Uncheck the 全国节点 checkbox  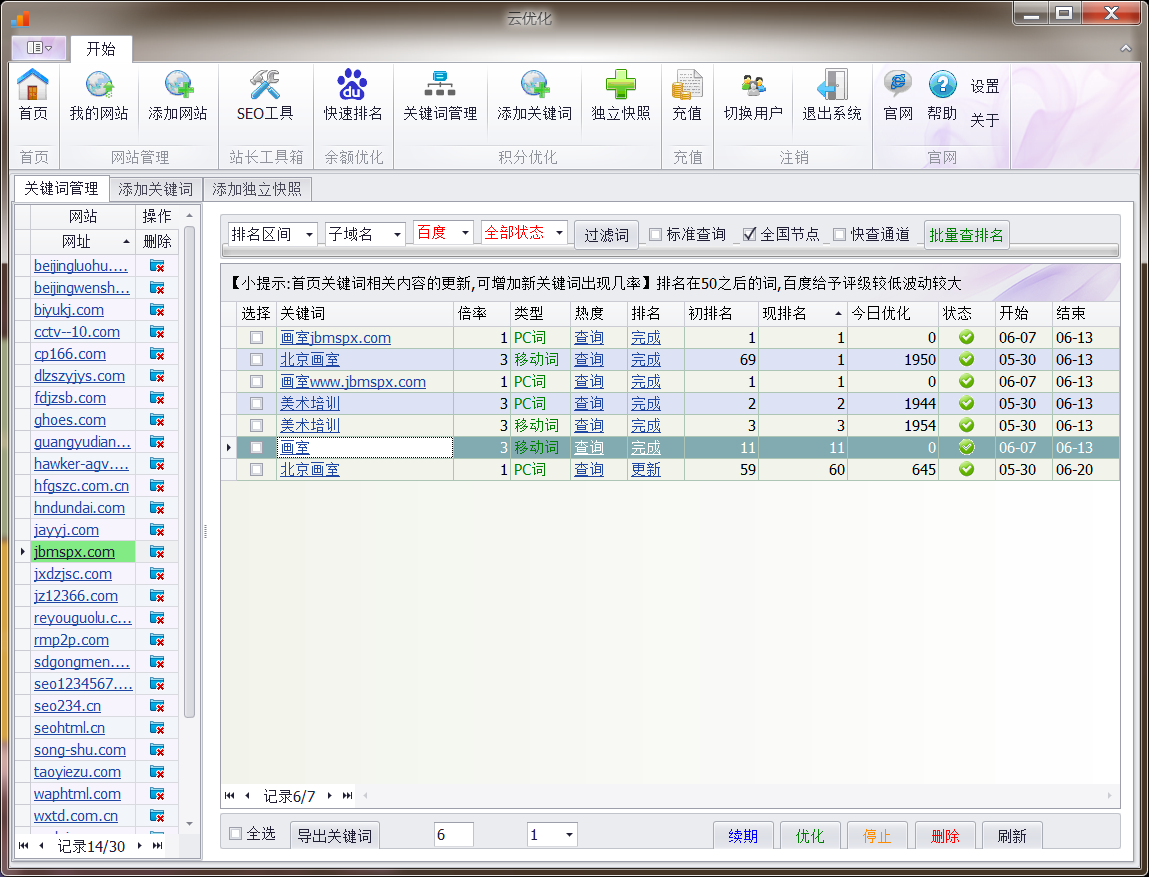click(x=750, y=235)
